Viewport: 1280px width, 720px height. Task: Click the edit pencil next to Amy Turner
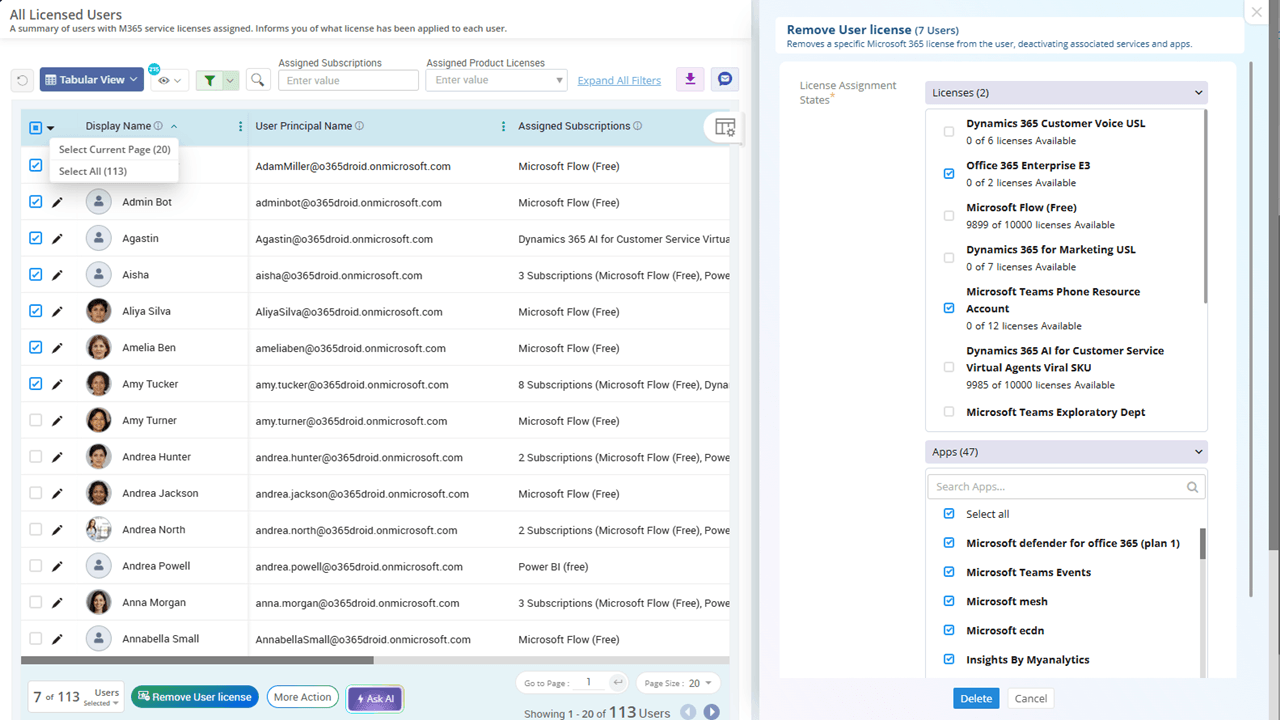point(57,421)
